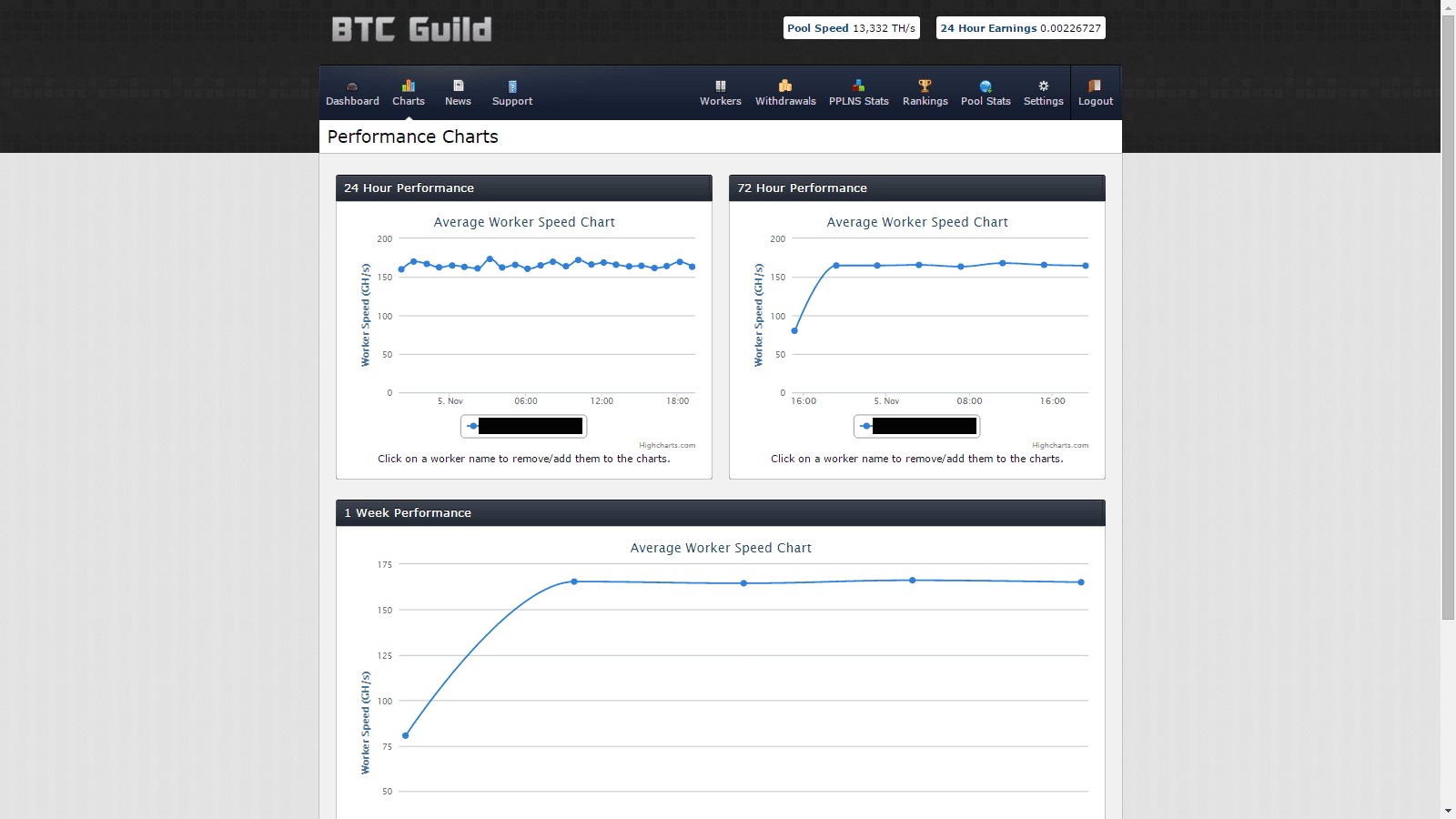
Task: Go to Support menu label
Action: [x=512, y=101]
